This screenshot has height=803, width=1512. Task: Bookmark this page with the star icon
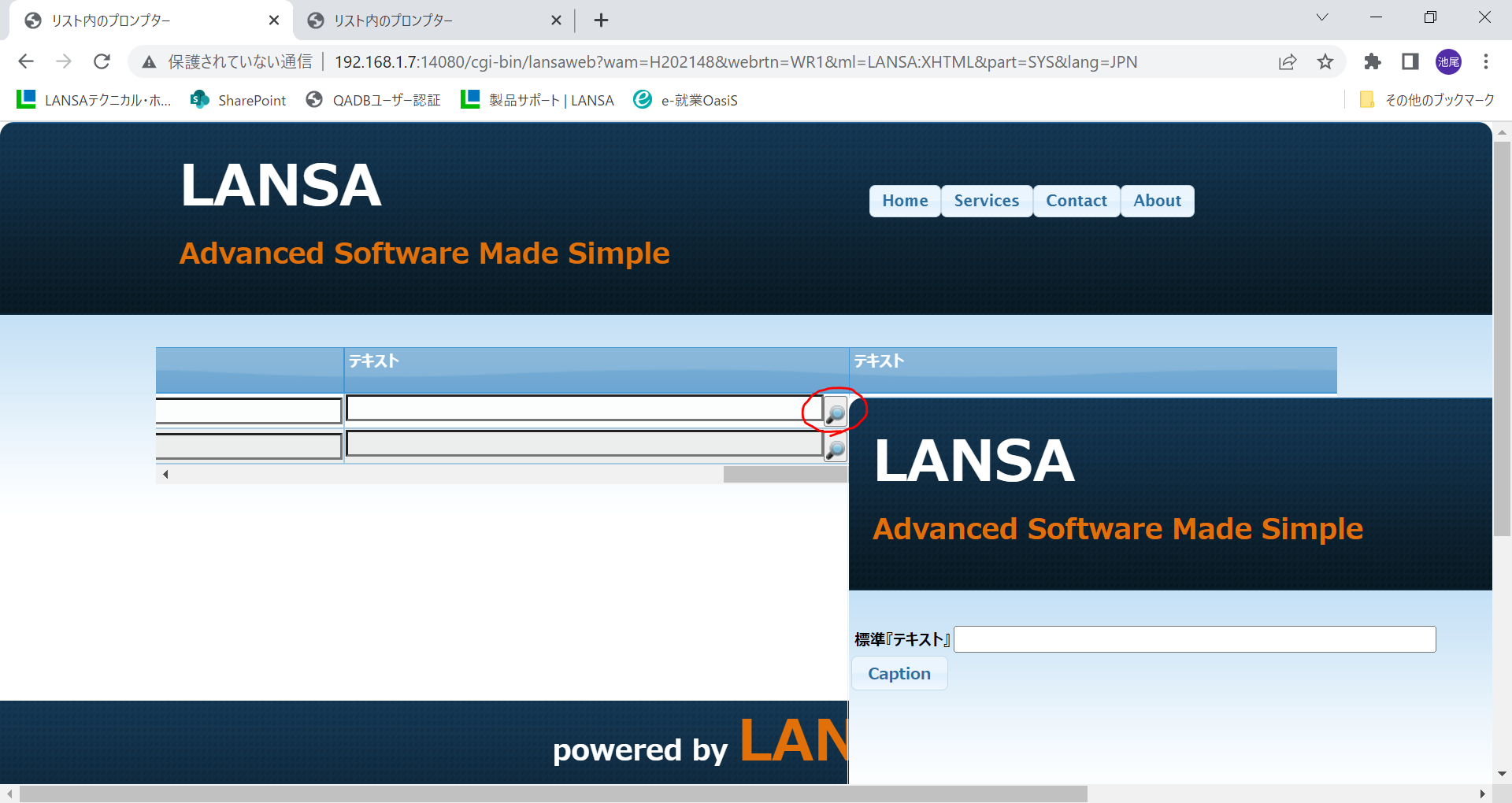coord(1325,61)
